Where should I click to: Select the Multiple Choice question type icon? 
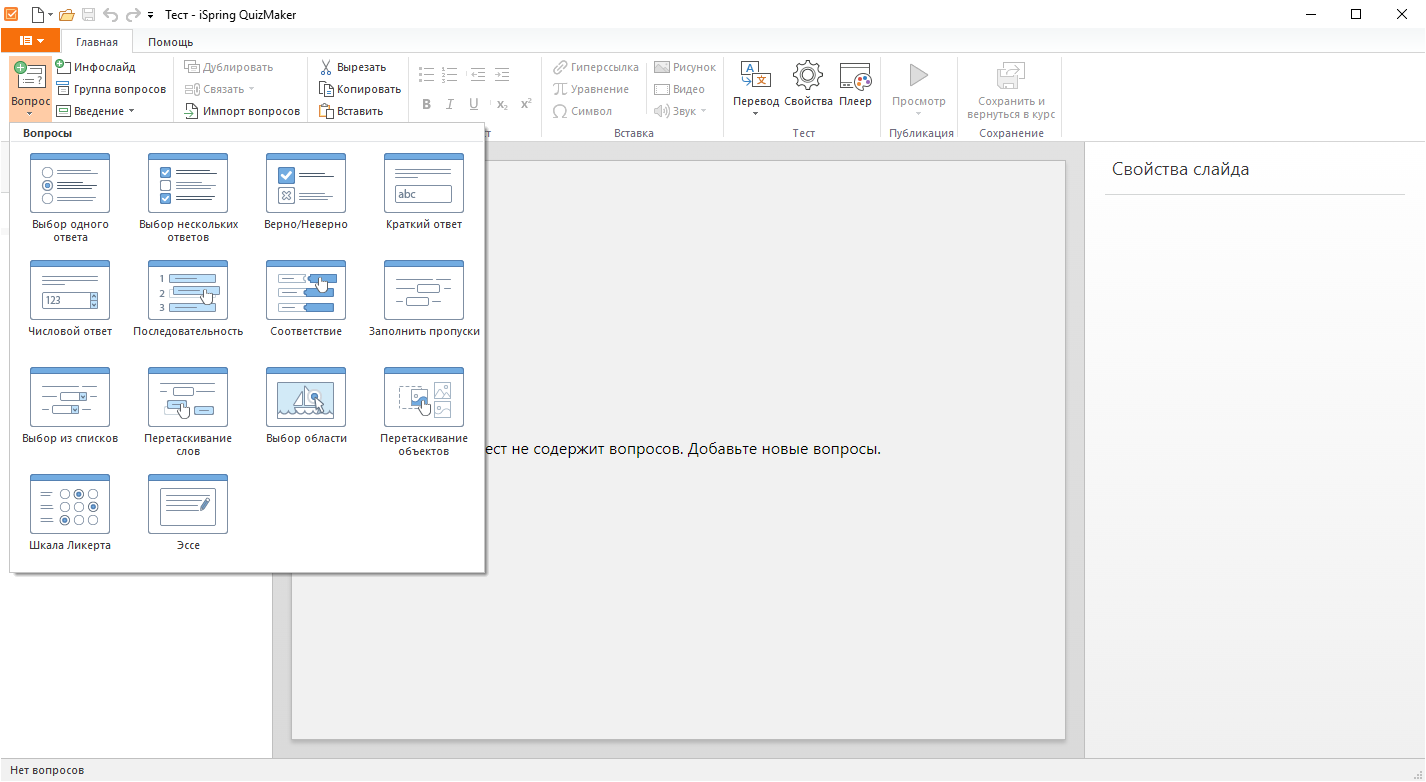coord(70,184)
